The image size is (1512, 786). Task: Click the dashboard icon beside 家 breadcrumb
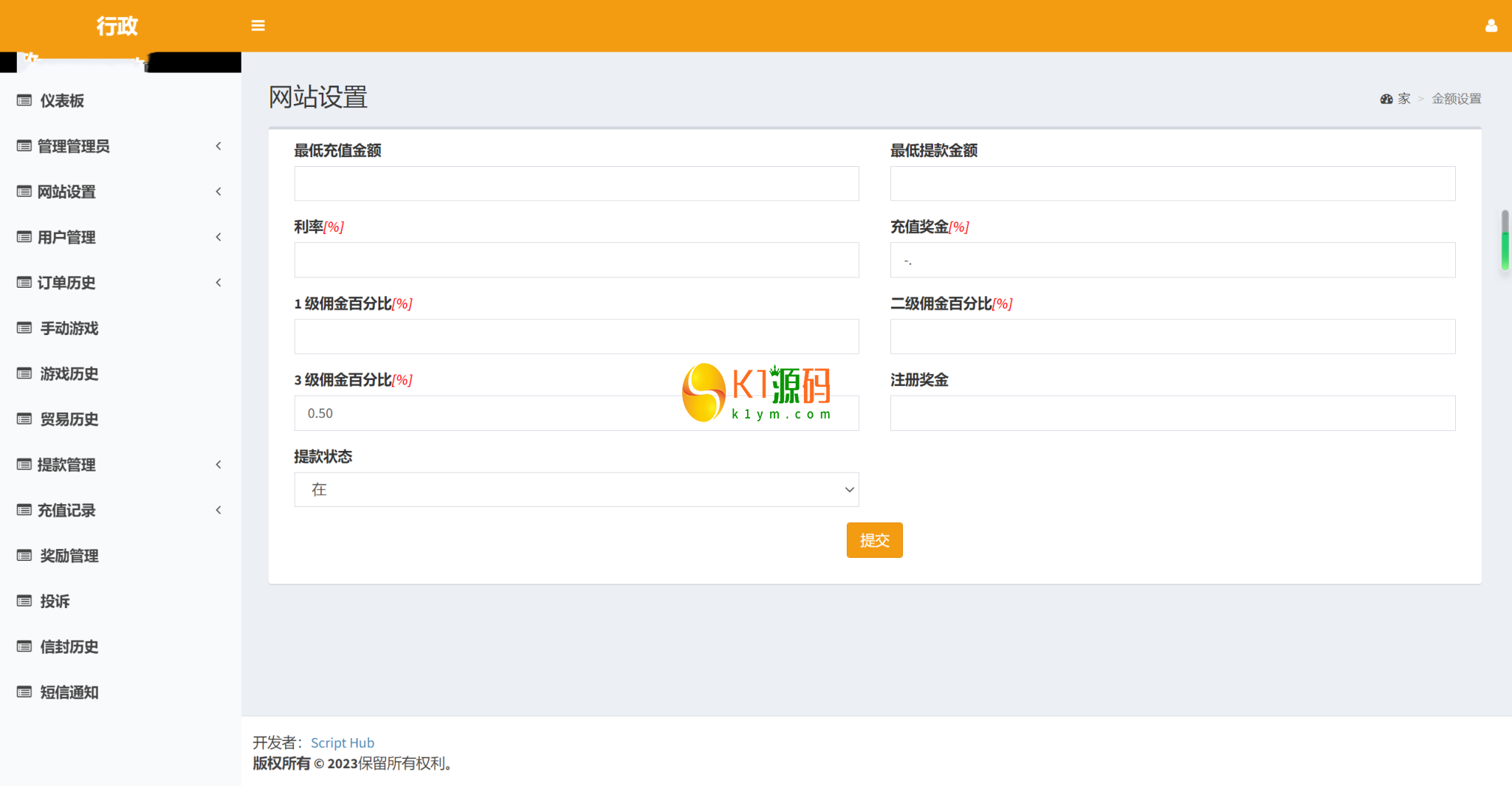click(x=1386, y=99)
